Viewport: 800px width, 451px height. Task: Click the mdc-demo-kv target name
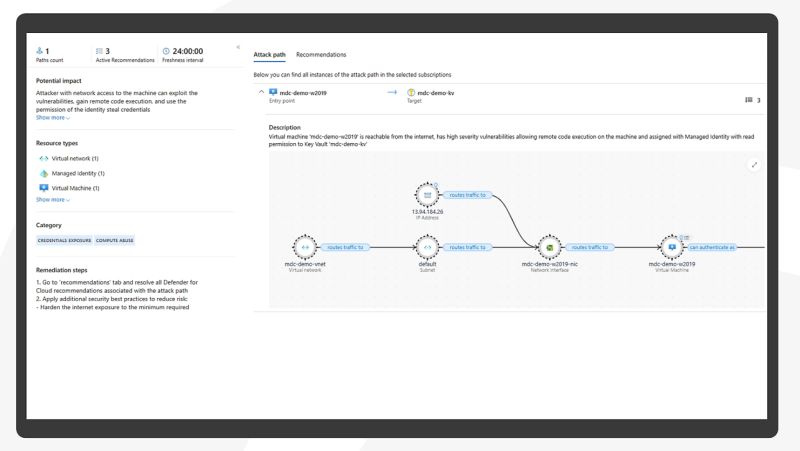436,93
